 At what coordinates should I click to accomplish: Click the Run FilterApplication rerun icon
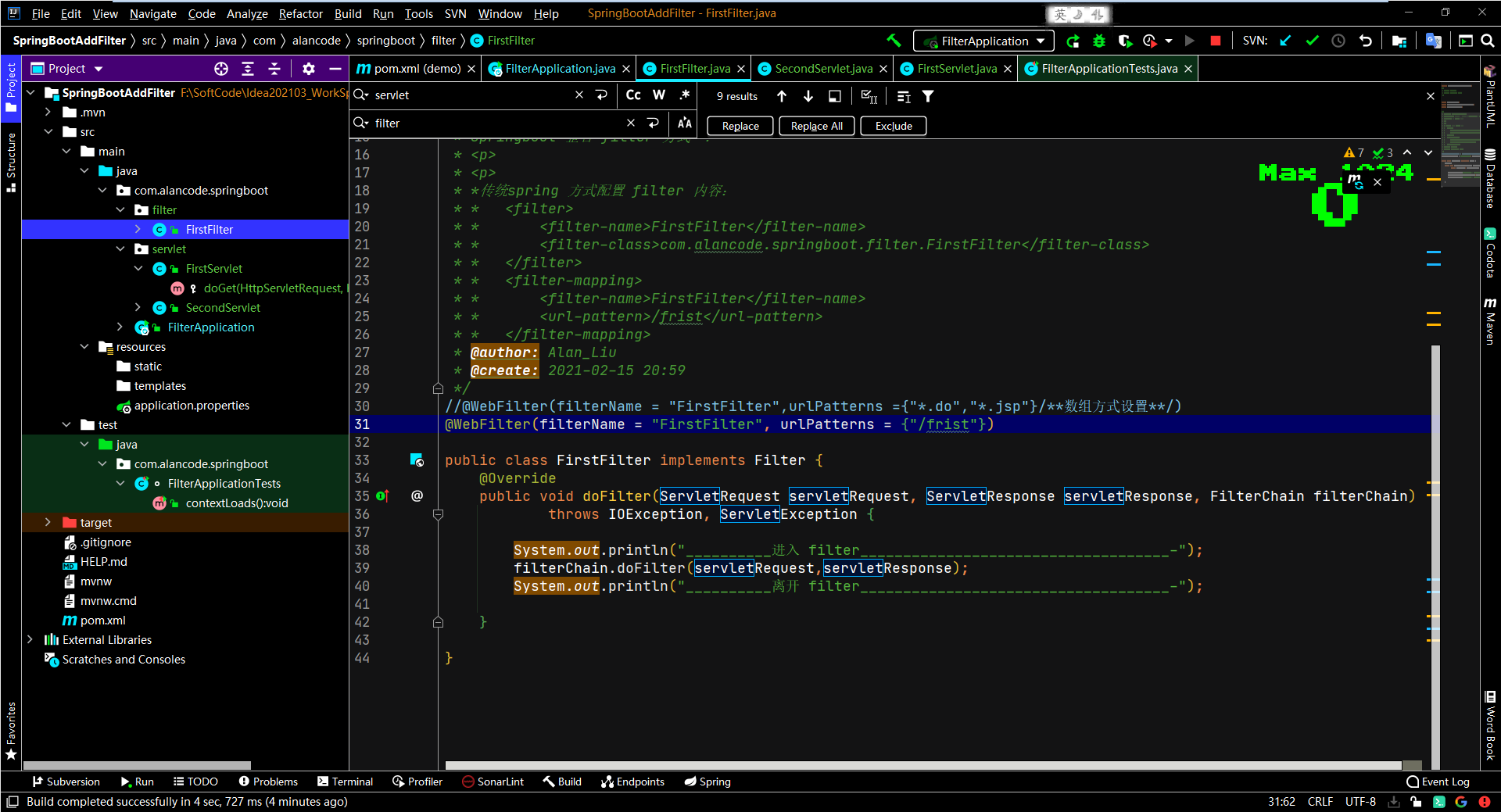tap(1073, 41)
